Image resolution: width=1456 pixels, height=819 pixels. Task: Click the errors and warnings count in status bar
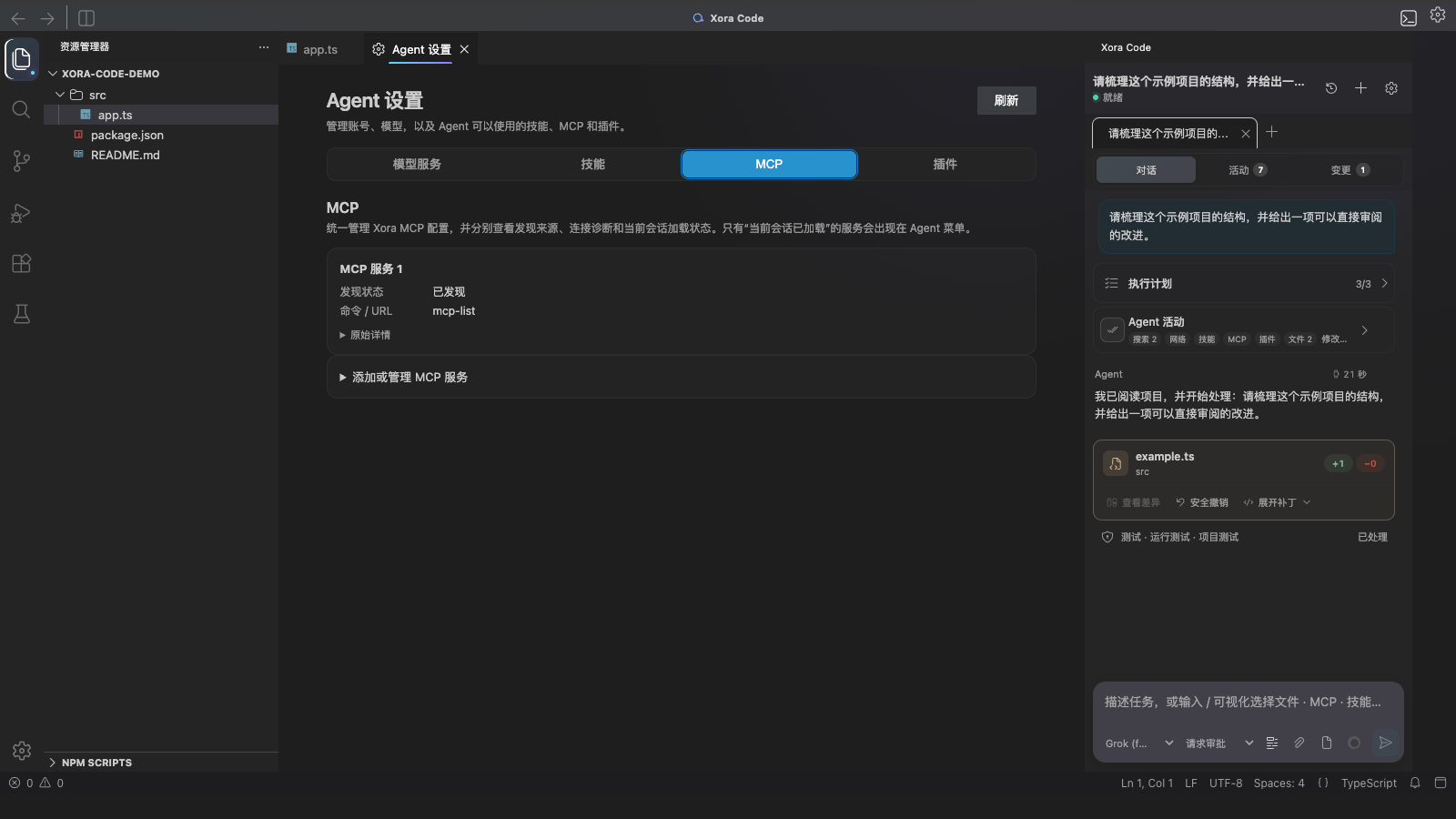[36, 783]
